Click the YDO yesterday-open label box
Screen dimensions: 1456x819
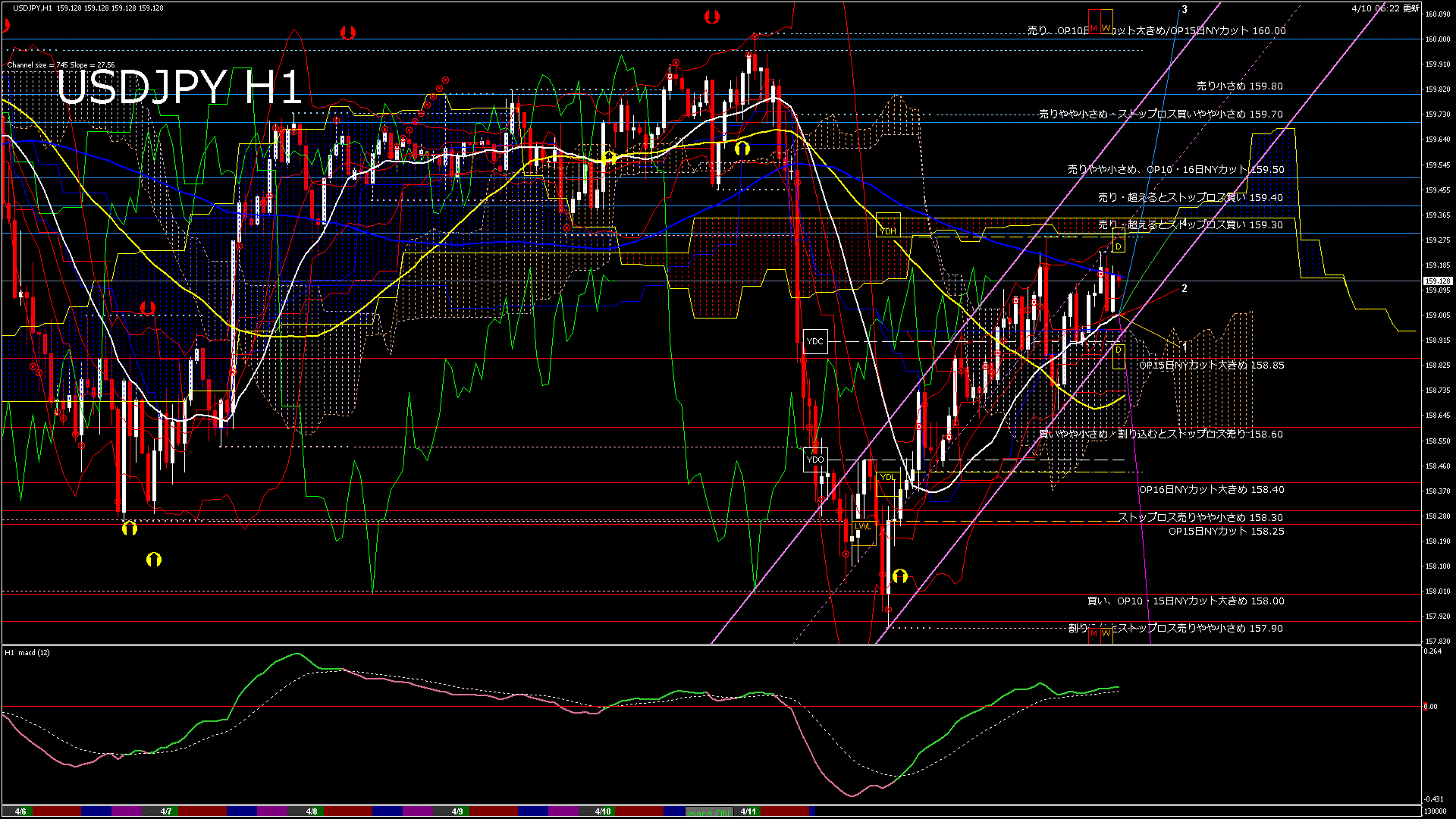815,459
